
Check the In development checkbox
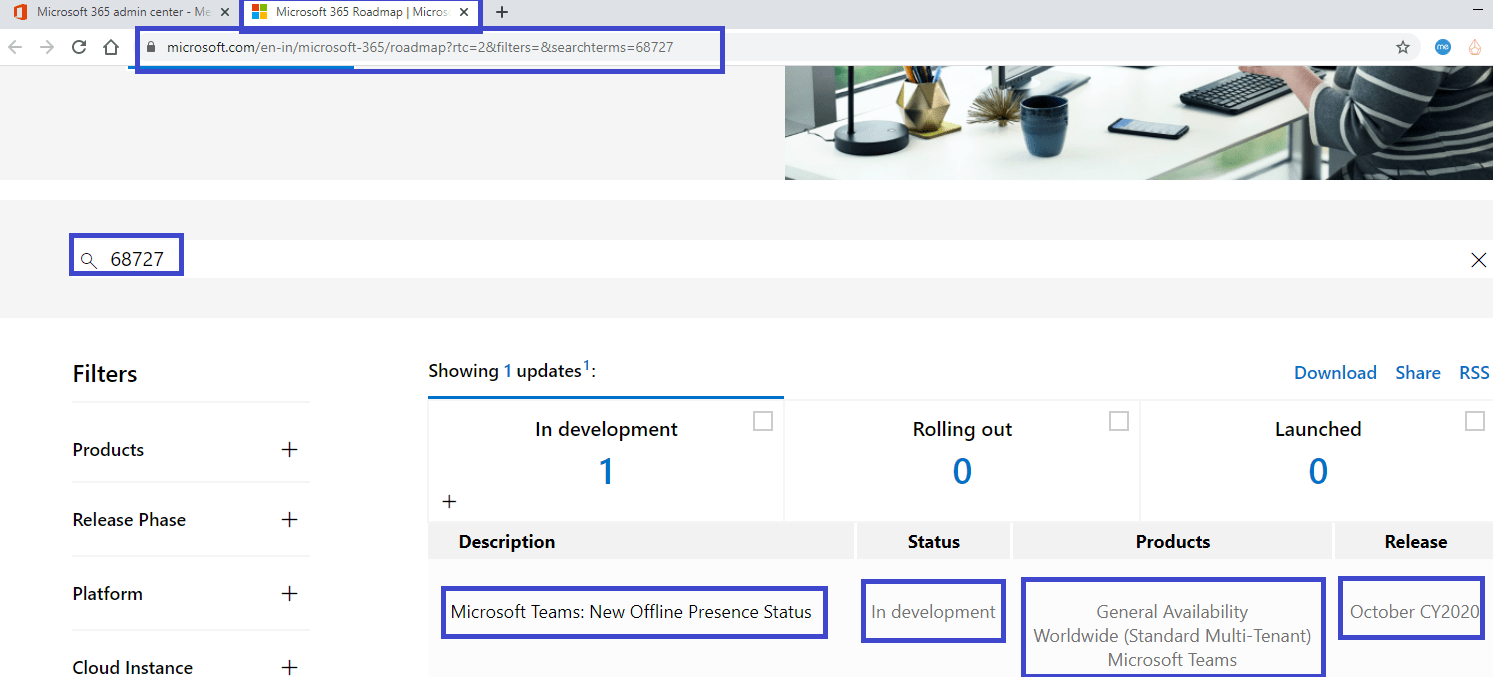[763, 421]
